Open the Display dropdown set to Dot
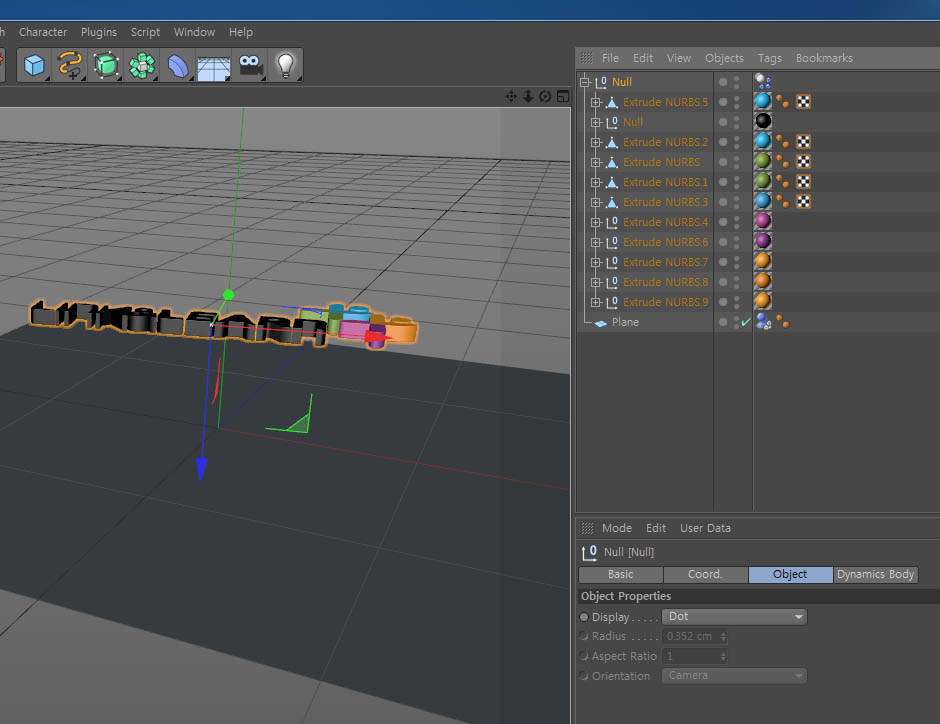Image resolution: width=940 pixels, height=724 pixels. (x=734, y=617)
